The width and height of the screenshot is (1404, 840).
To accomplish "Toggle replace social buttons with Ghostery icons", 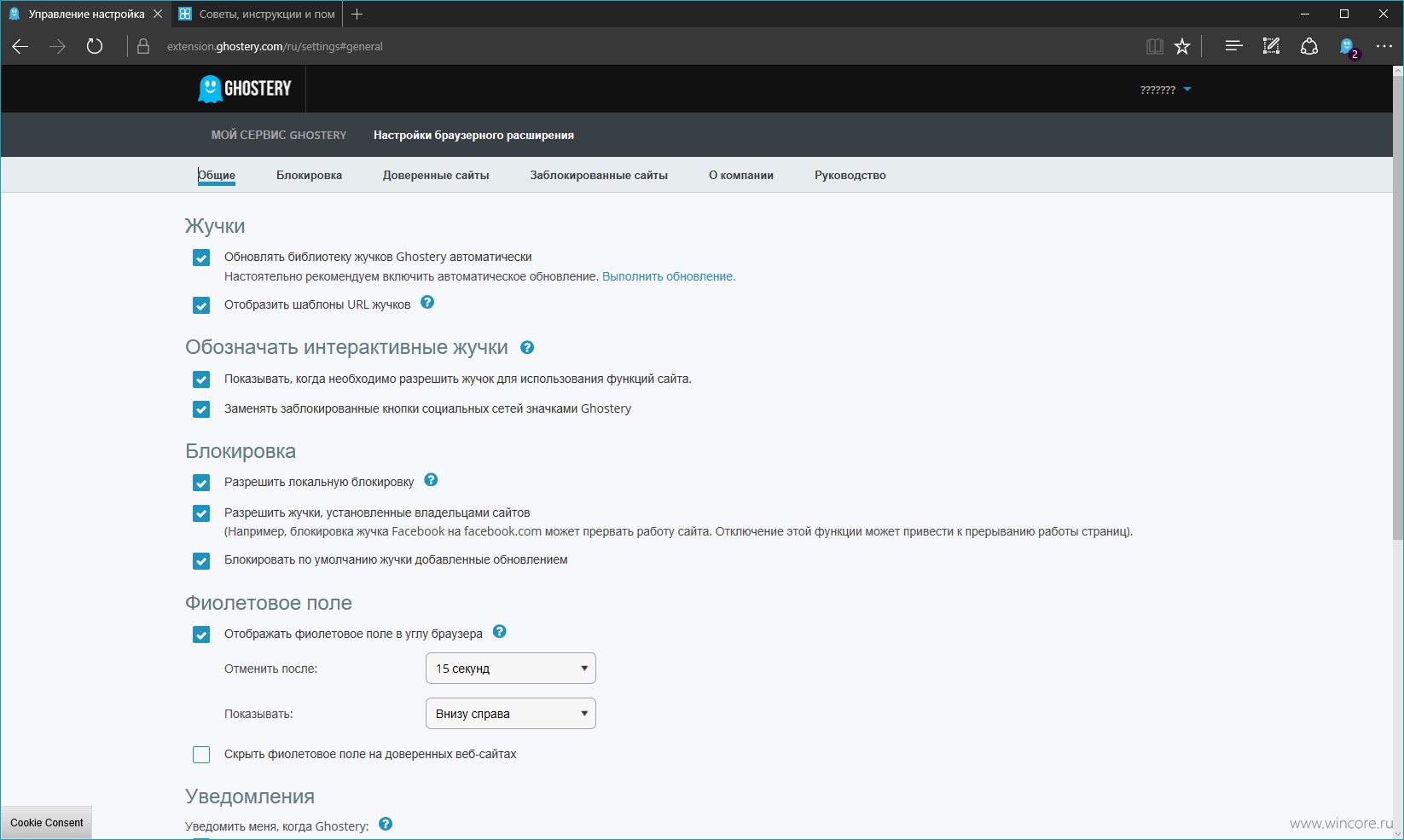I will [201, 409].
